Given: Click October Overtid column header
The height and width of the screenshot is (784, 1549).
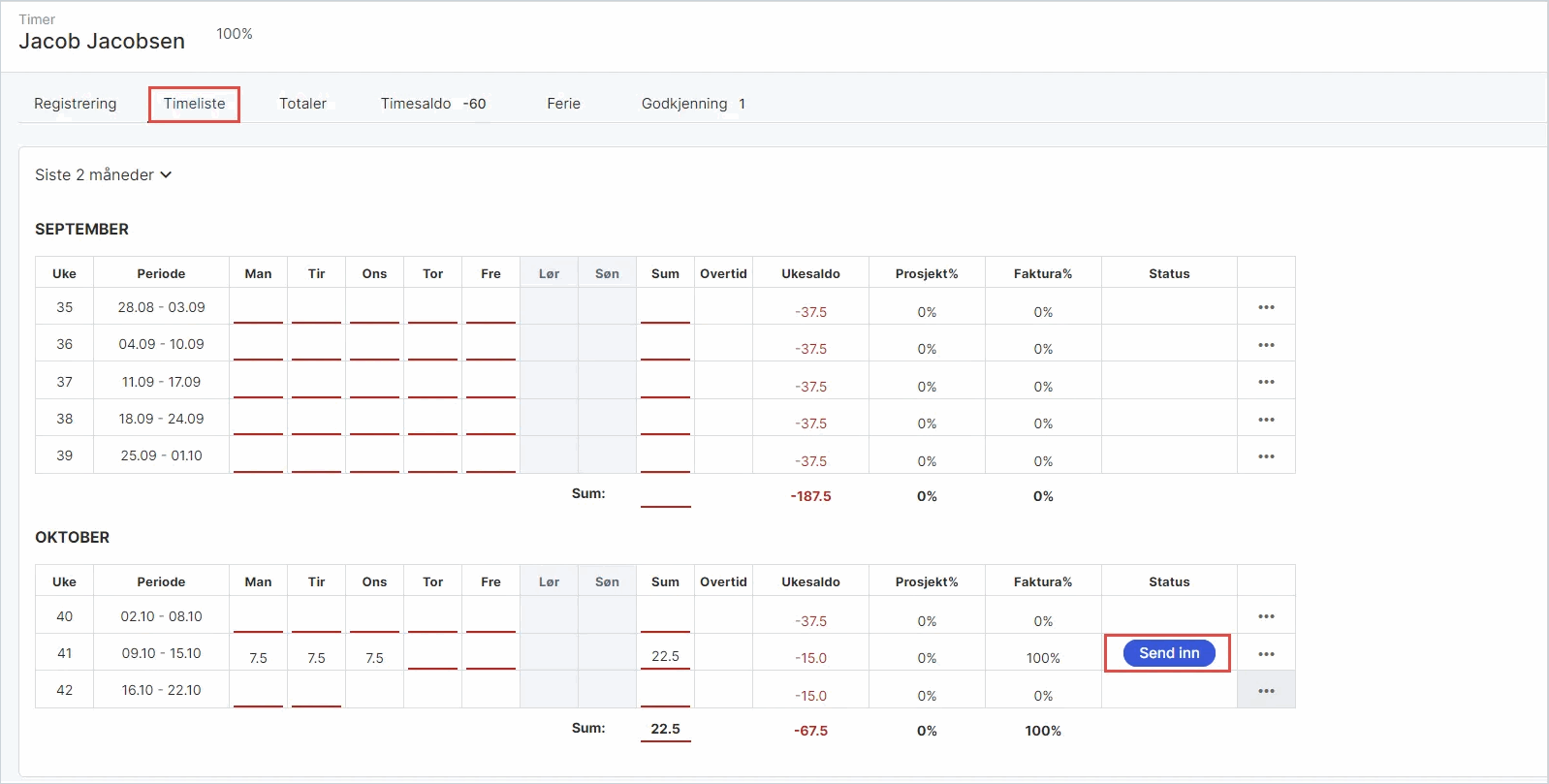Looking at the screenshot, I should pos(723,581).
